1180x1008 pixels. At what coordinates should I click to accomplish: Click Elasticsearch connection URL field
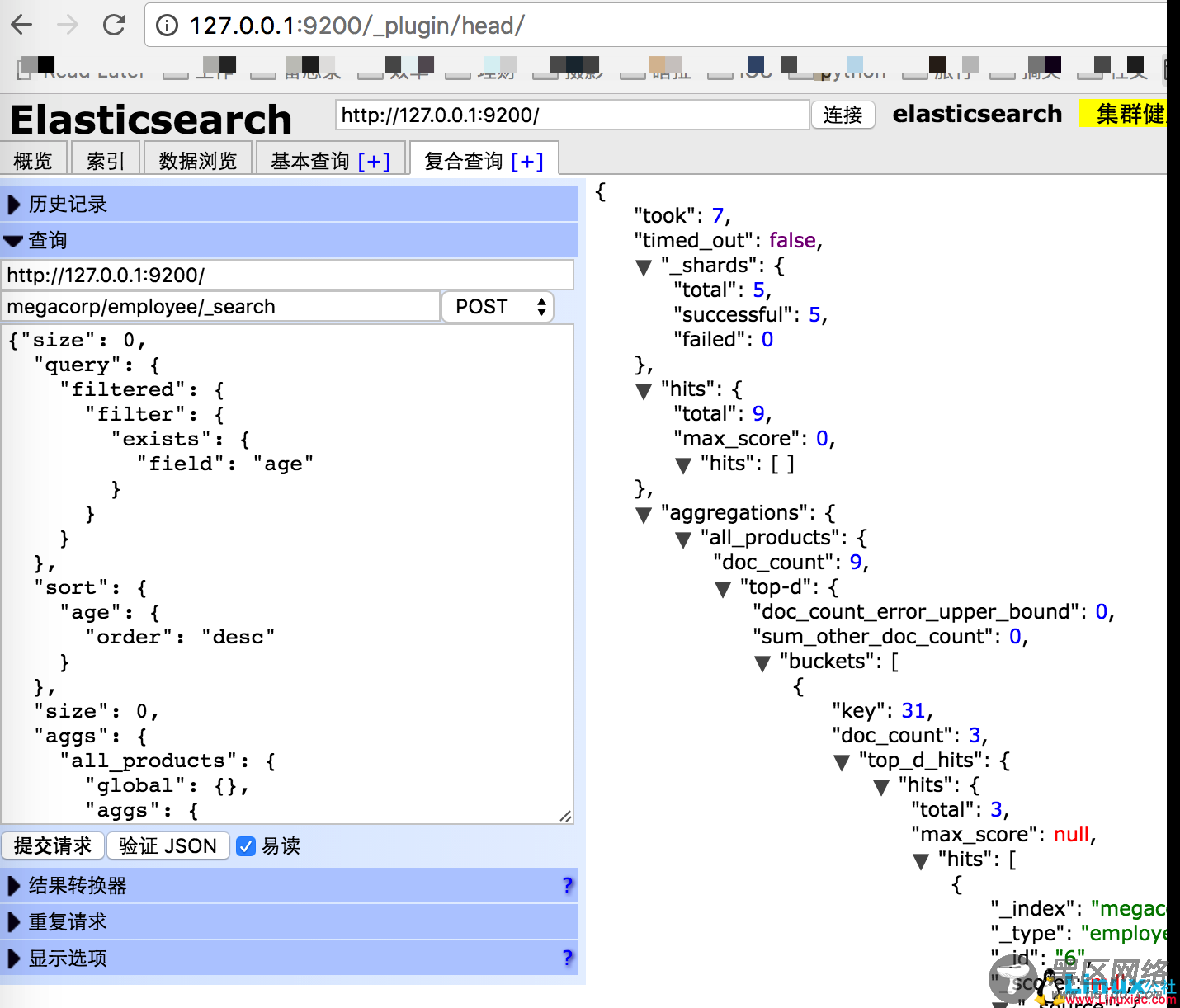(x=572, y=115)
